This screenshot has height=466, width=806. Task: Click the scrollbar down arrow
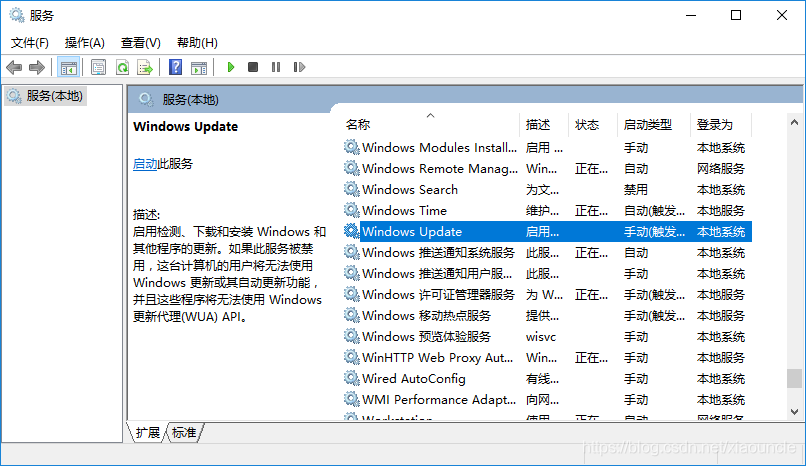coord(794,412)
